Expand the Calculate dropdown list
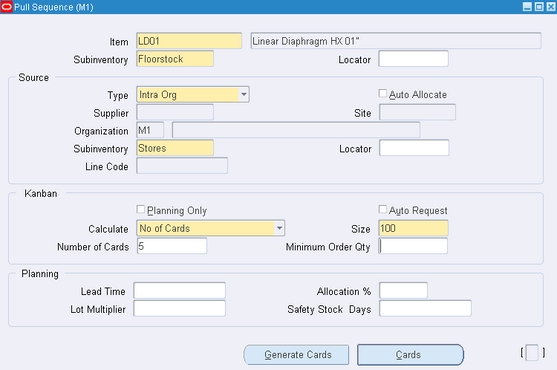The width and height of the screenshot is (557, 370). pyautogui.click(x=280, y=228)
